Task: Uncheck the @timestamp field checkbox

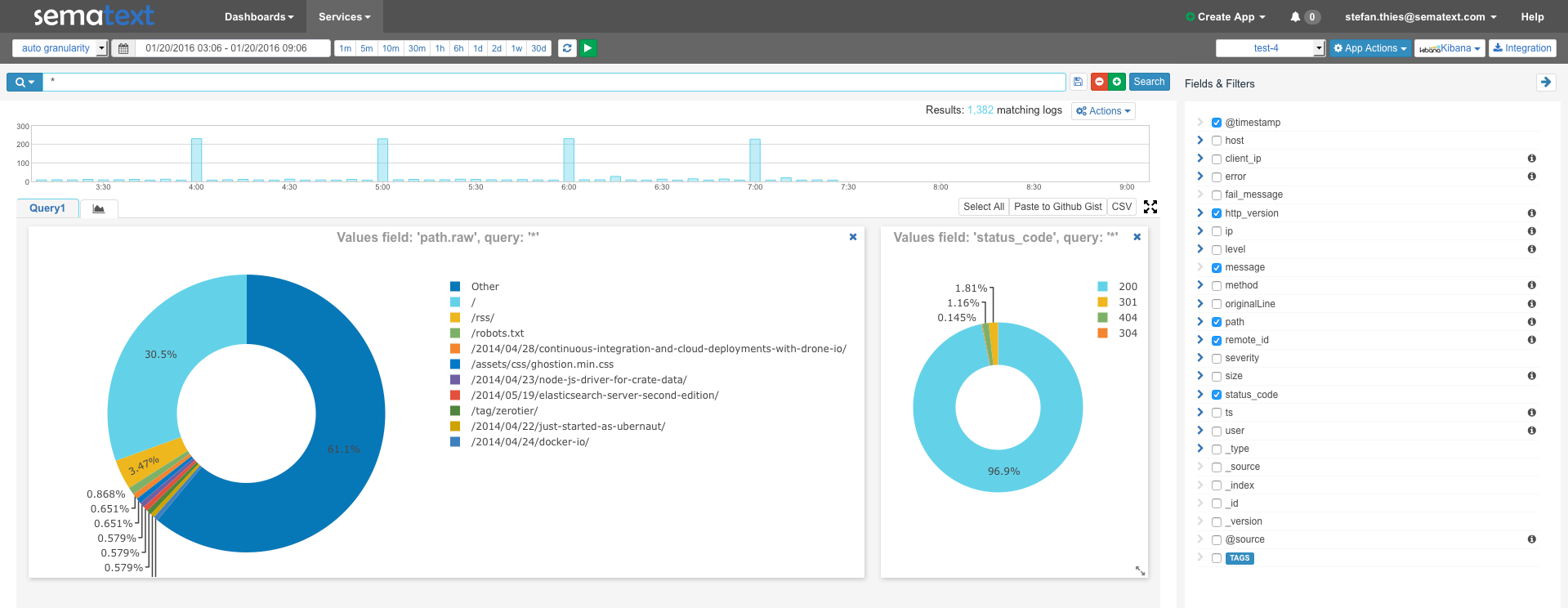Action: 1217,123
